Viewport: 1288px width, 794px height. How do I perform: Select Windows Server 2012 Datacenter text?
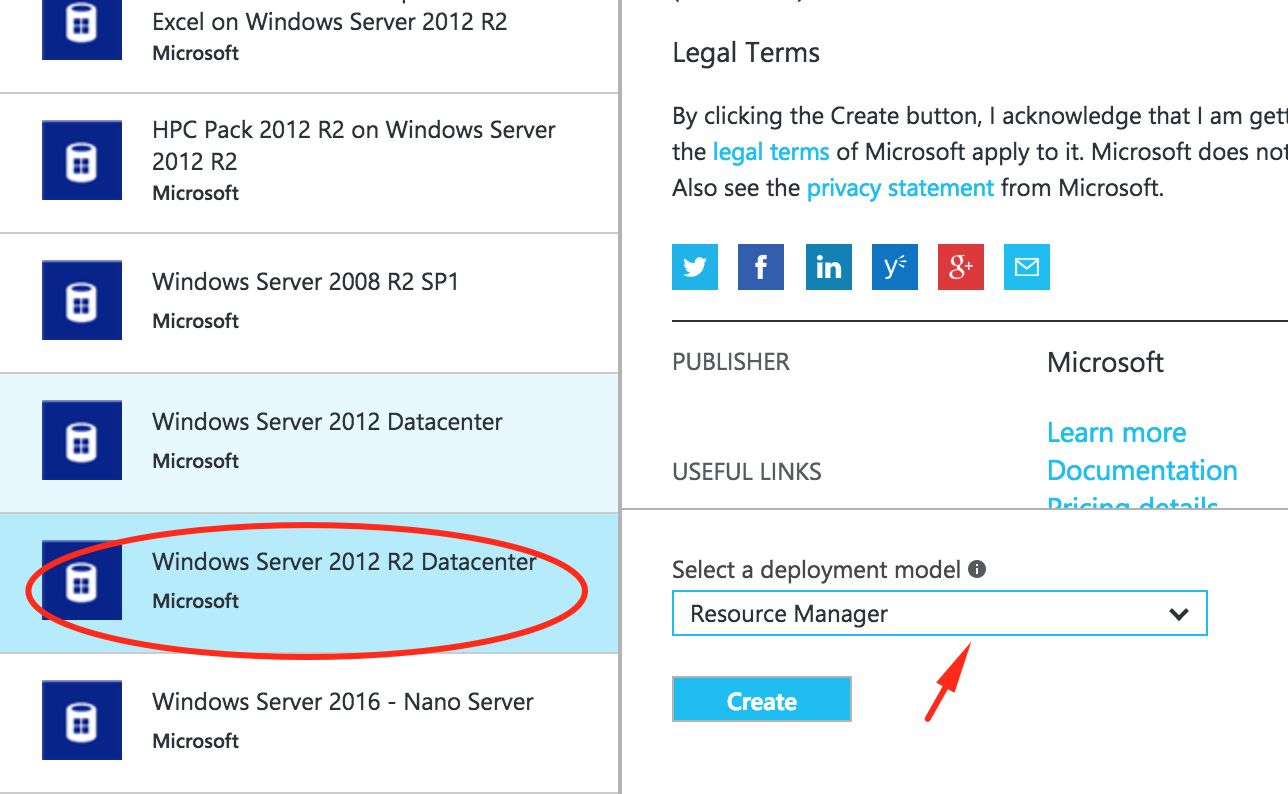pyautogui.click(x=327, y=422)
